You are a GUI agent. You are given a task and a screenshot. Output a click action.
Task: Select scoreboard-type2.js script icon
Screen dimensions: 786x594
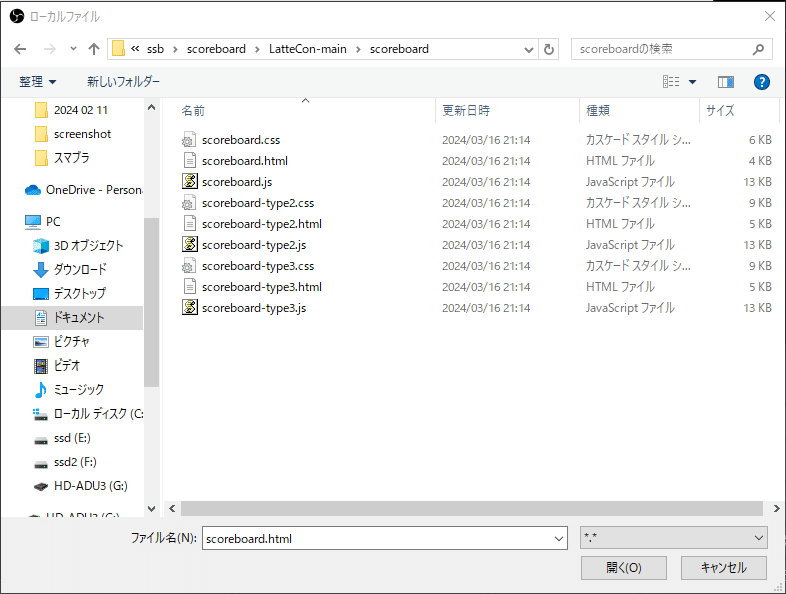189,245
